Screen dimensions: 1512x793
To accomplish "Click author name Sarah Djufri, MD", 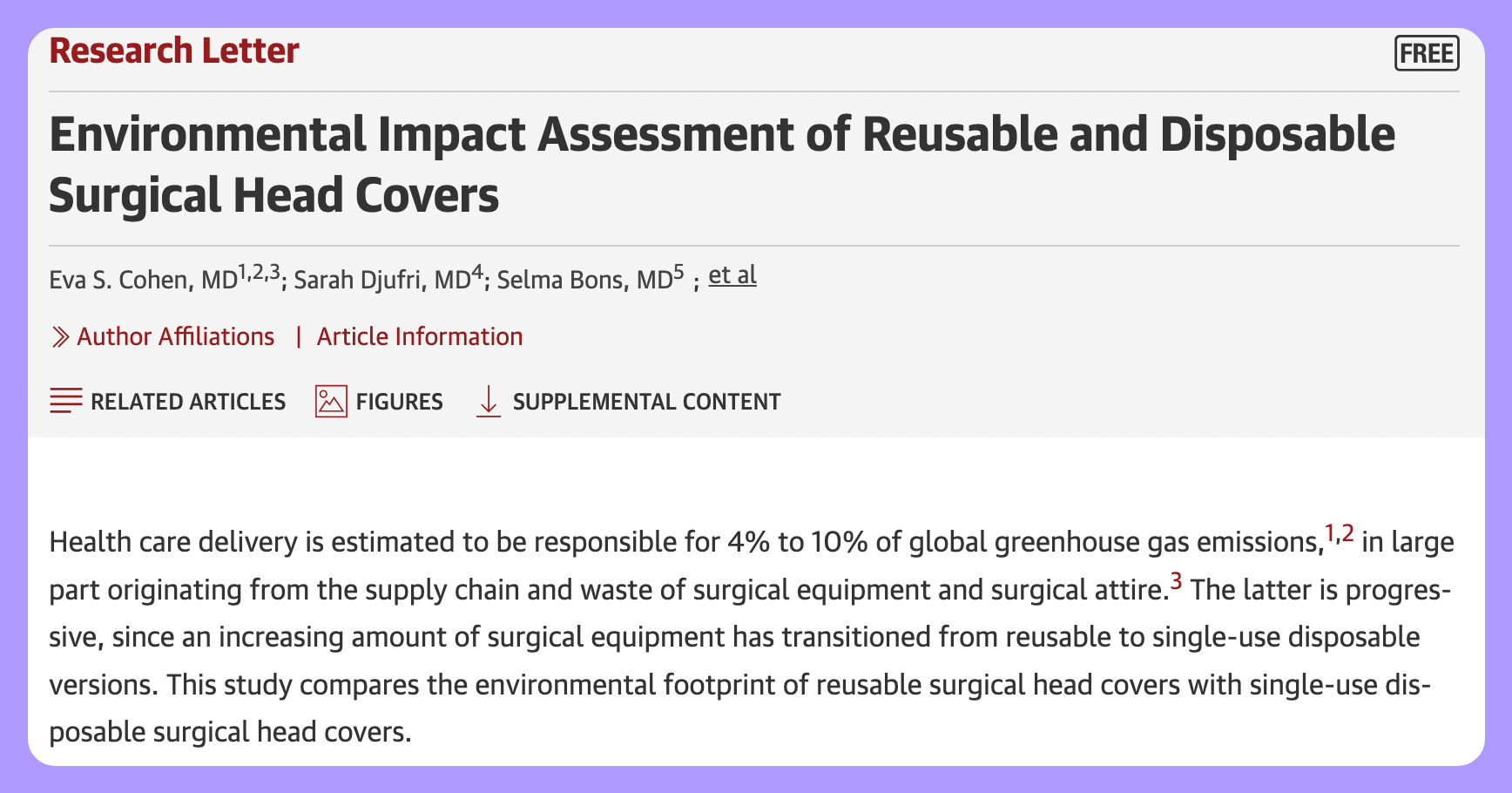I will point(381,280).
